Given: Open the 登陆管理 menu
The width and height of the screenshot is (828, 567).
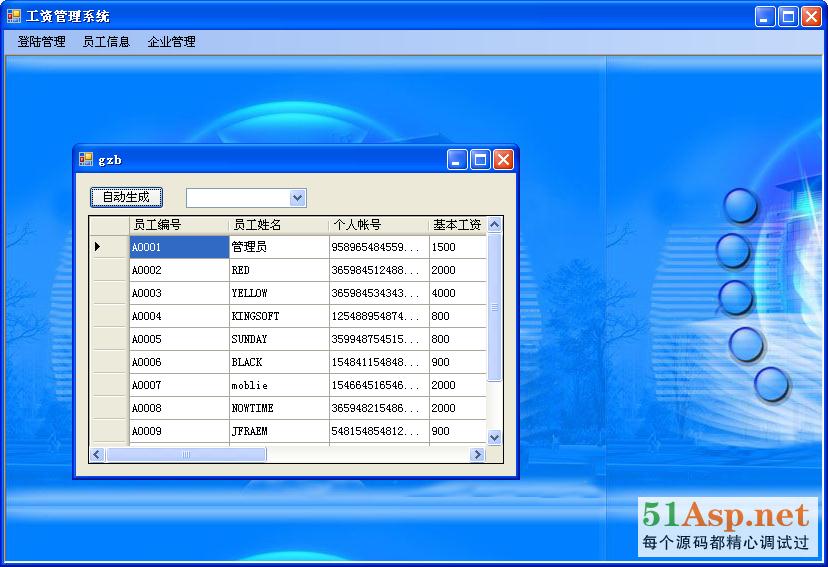Looking at the screenshot, I should click(x=42, y=41).
